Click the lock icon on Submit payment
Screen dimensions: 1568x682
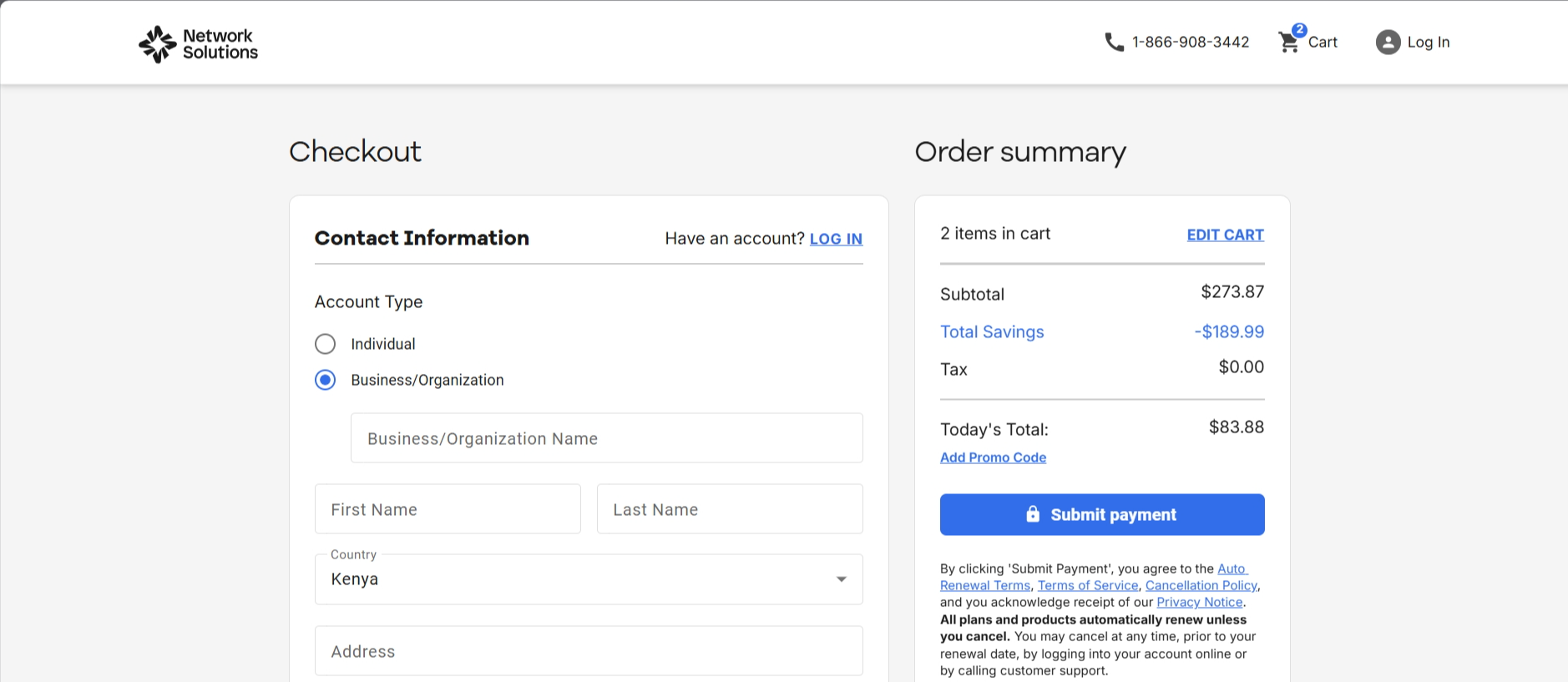[x=1033, y=513]
